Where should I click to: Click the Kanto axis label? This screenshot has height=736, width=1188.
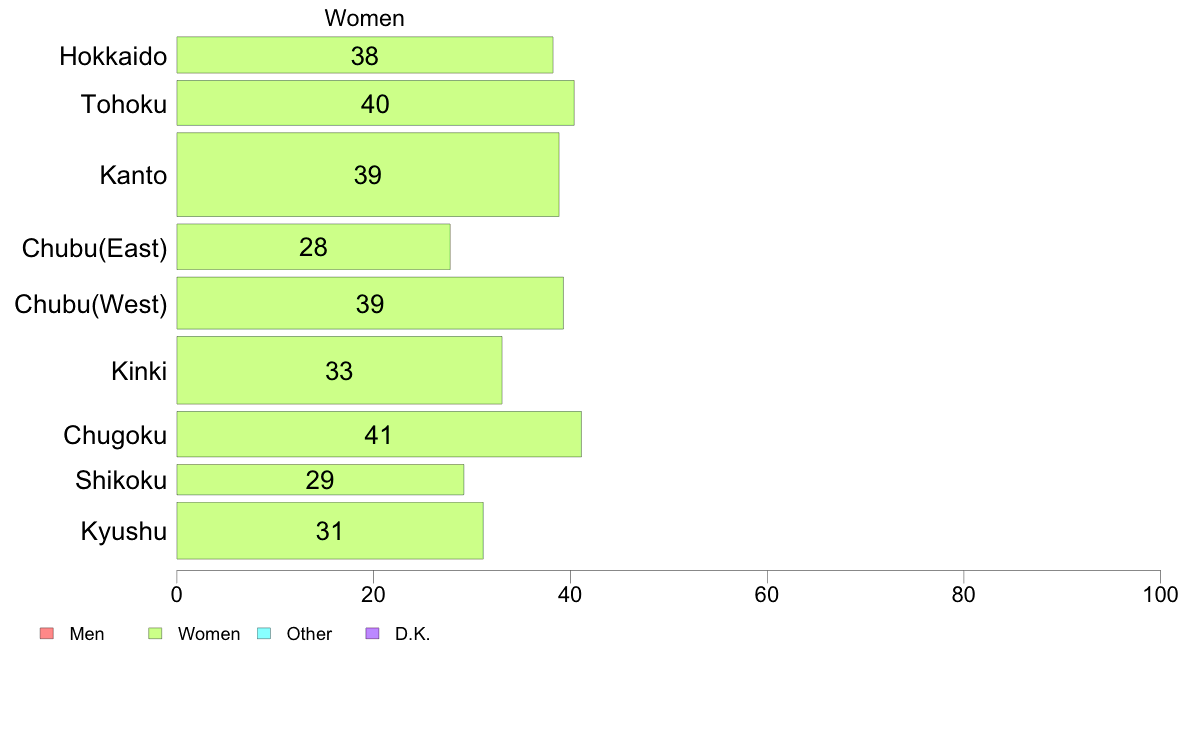click(x=133, y=175)
